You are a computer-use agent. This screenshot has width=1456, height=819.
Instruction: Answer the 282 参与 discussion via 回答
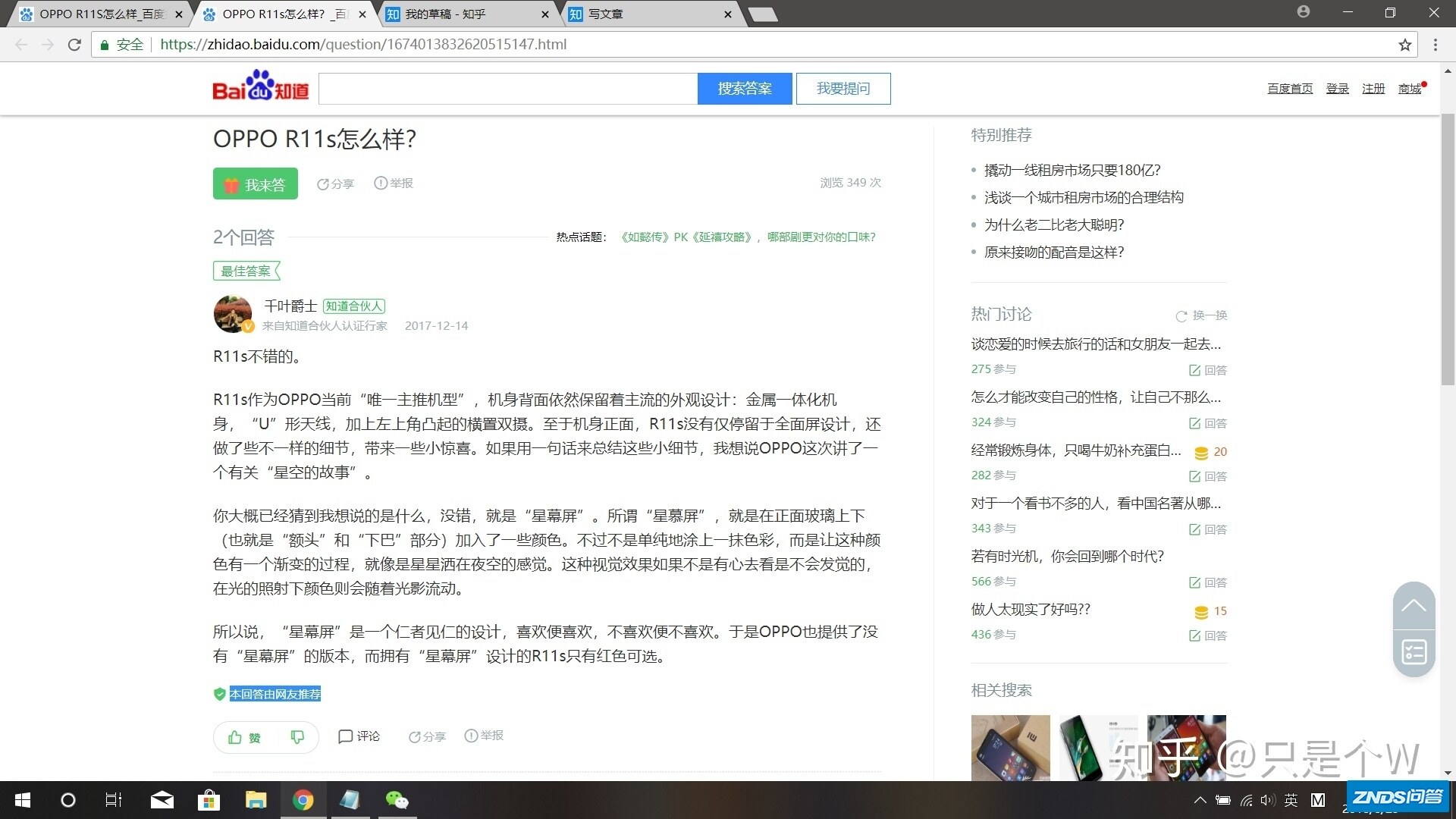[x=1208, y=476]
